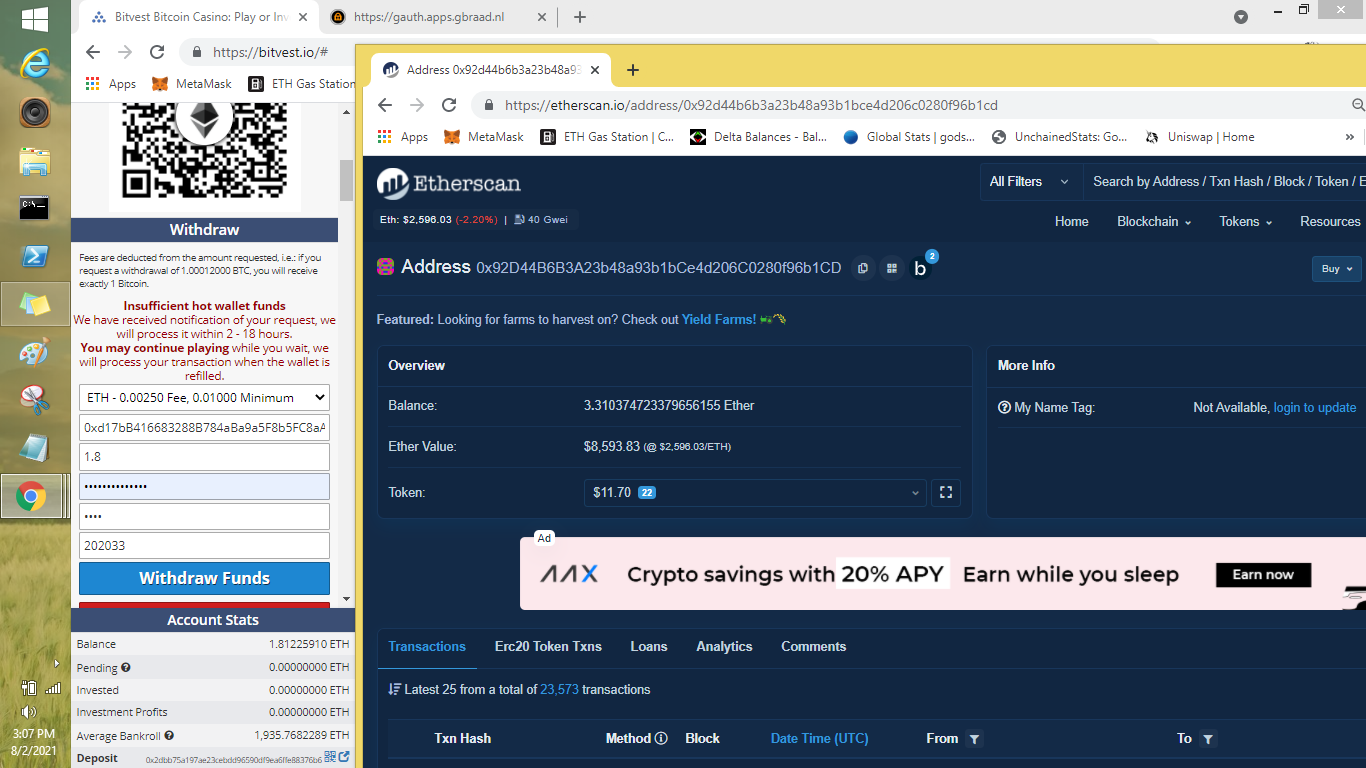Open the Delta Balances bookmark

pyautogui.click(x=758, y=137)
